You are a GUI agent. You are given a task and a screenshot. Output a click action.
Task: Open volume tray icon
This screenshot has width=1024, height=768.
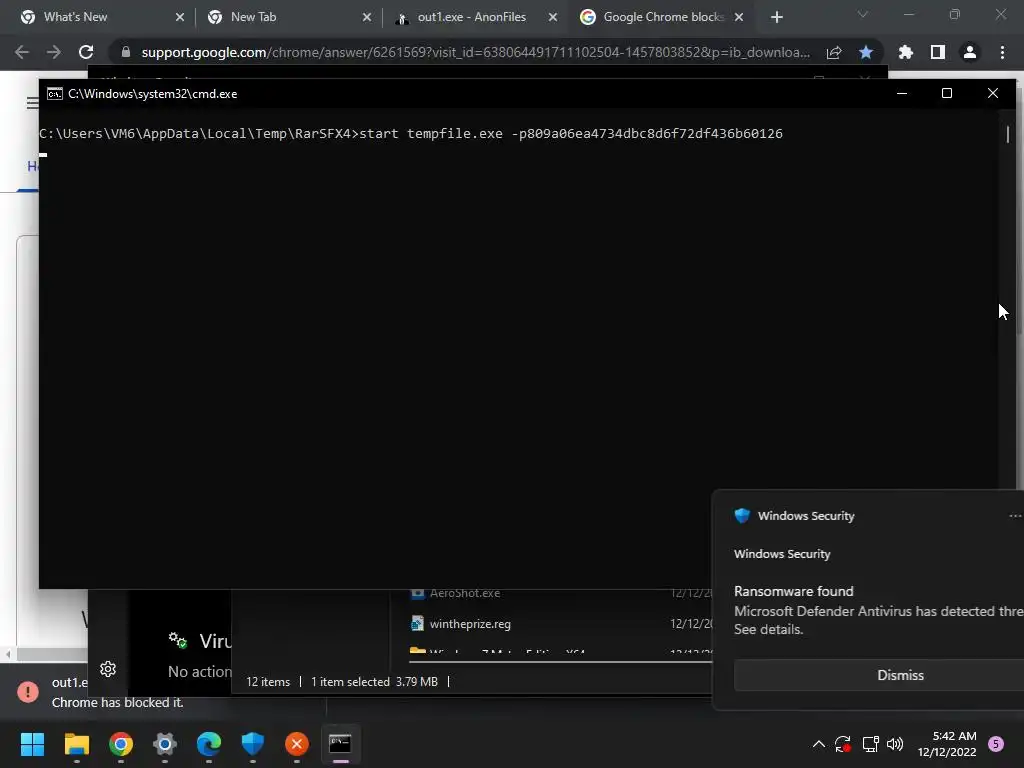click(895, 744)
